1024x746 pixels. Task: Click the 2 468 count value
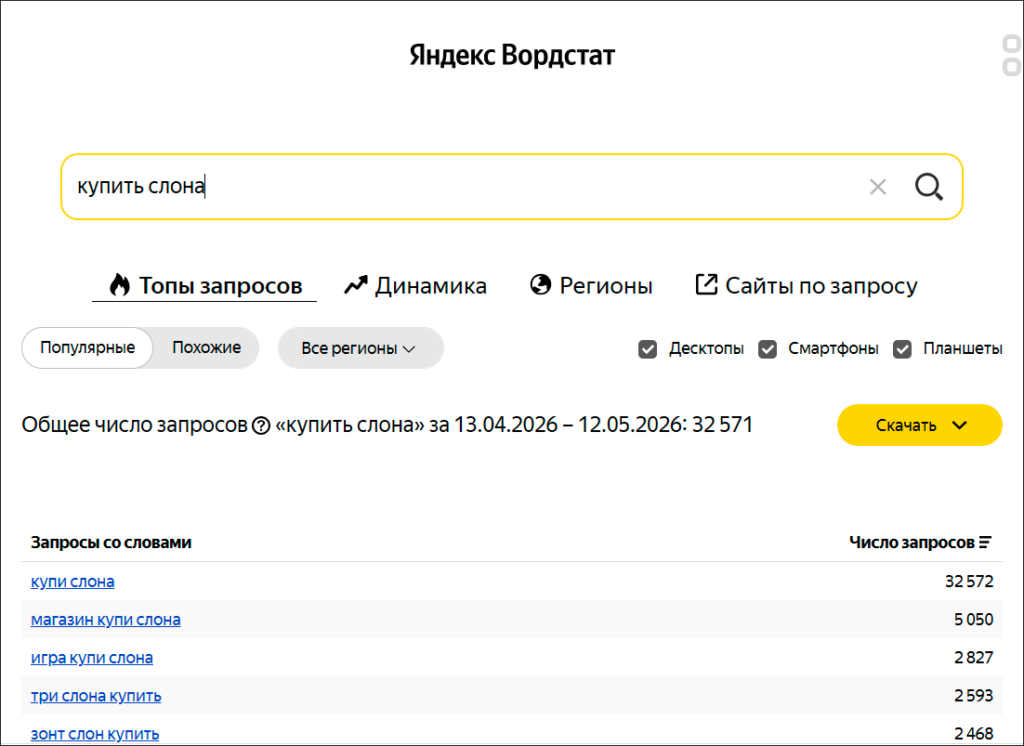point(974,734)
